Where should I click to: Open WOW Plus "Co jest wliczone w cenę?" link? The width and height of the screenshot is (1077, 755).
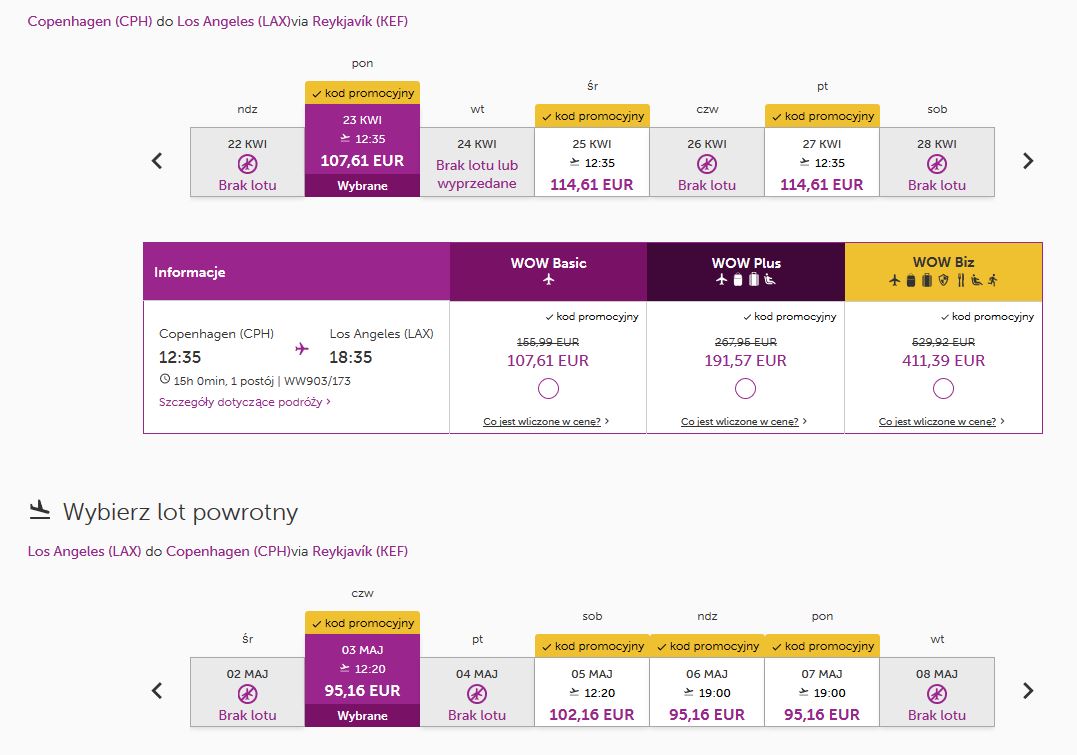pos(743,421)
